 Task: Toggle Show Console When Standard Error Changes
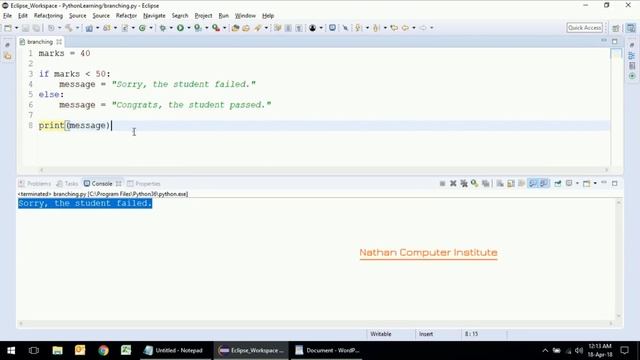pyautogui.click(x=544, y=184)
